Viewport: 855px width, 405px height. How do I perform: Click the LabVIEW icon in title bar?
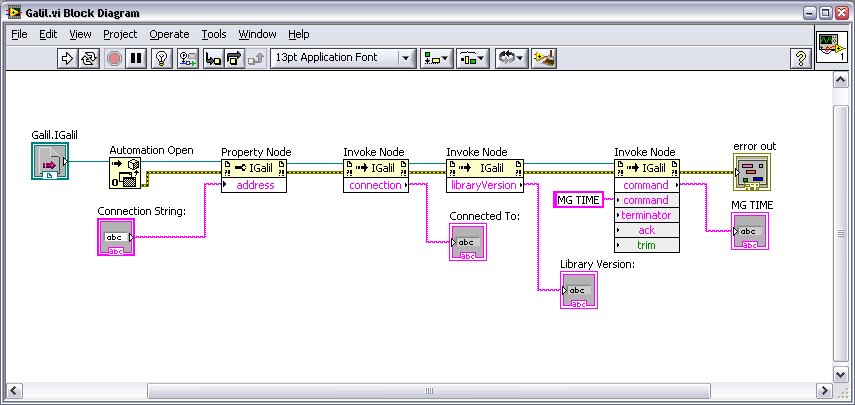[13, 13]
